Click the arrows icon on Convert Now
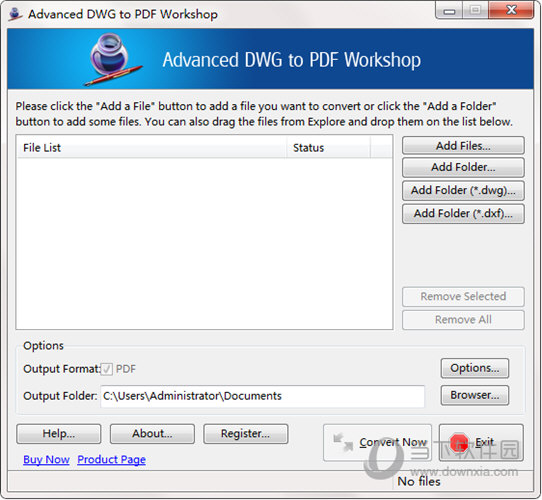Screen dimensions: 542x500 tap(343, 443)
